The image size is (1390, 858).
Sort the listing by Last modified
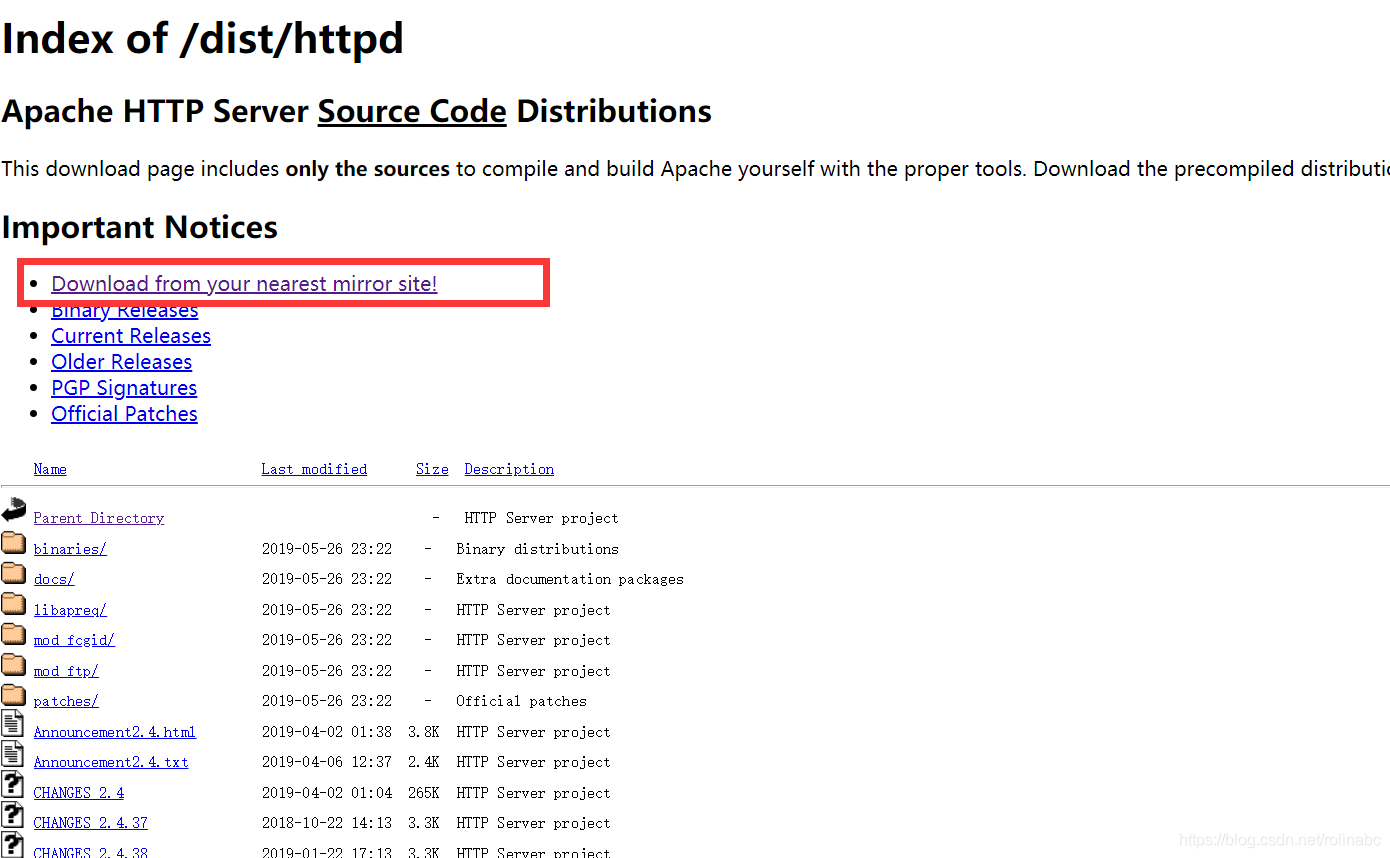[x=314, y=469]
